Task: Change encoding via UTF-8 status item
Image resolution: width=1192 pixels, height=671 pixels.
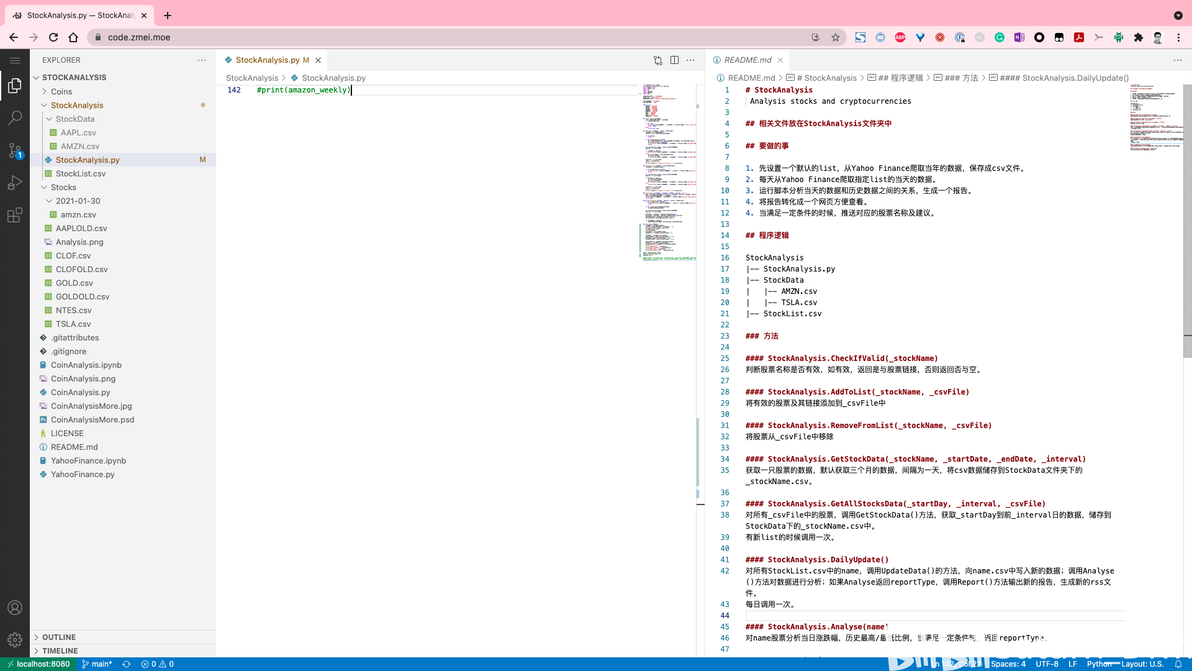Action: (x=1047, y=664)
